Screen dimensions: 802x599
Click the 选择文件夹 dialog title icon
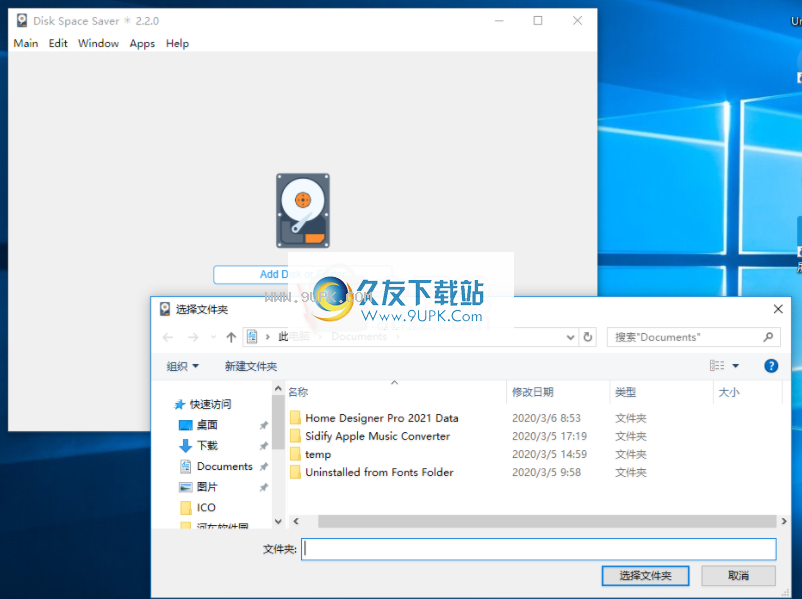tap(165, 309)
